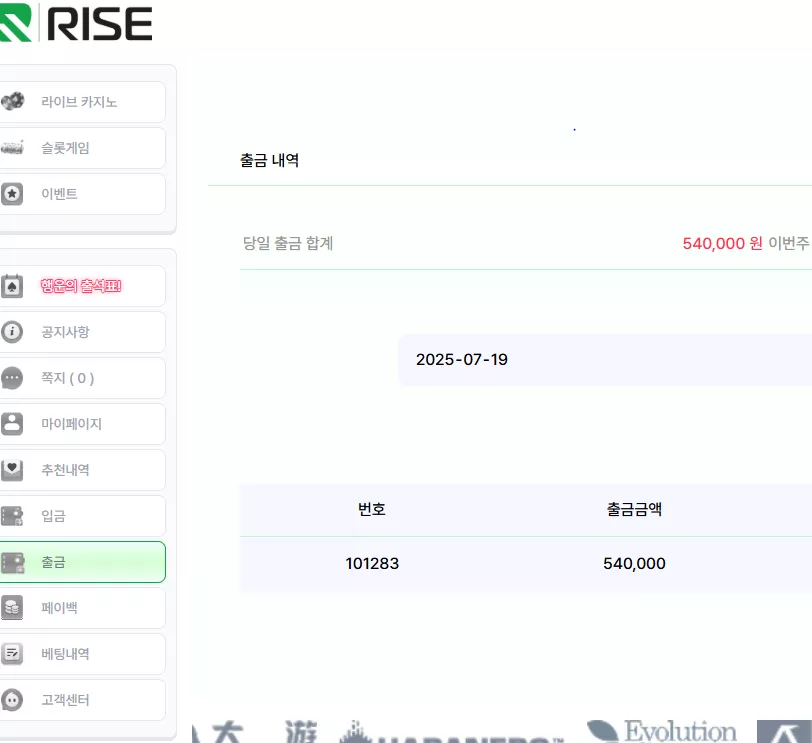The width and height of the screenshot is (812, 743).
Task: Open the 슬롯게임 menu entry
Action: 83,148
